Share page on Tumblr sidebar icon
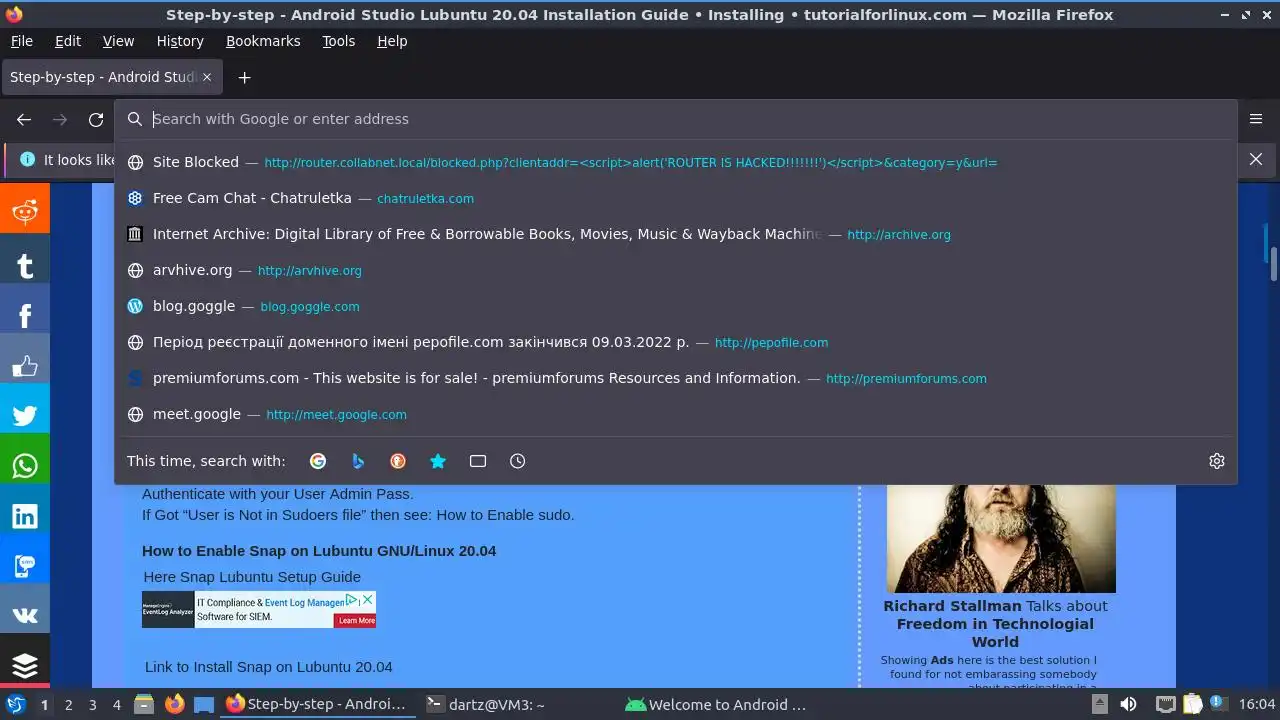 pyautogui.click(x=24, y=265)
